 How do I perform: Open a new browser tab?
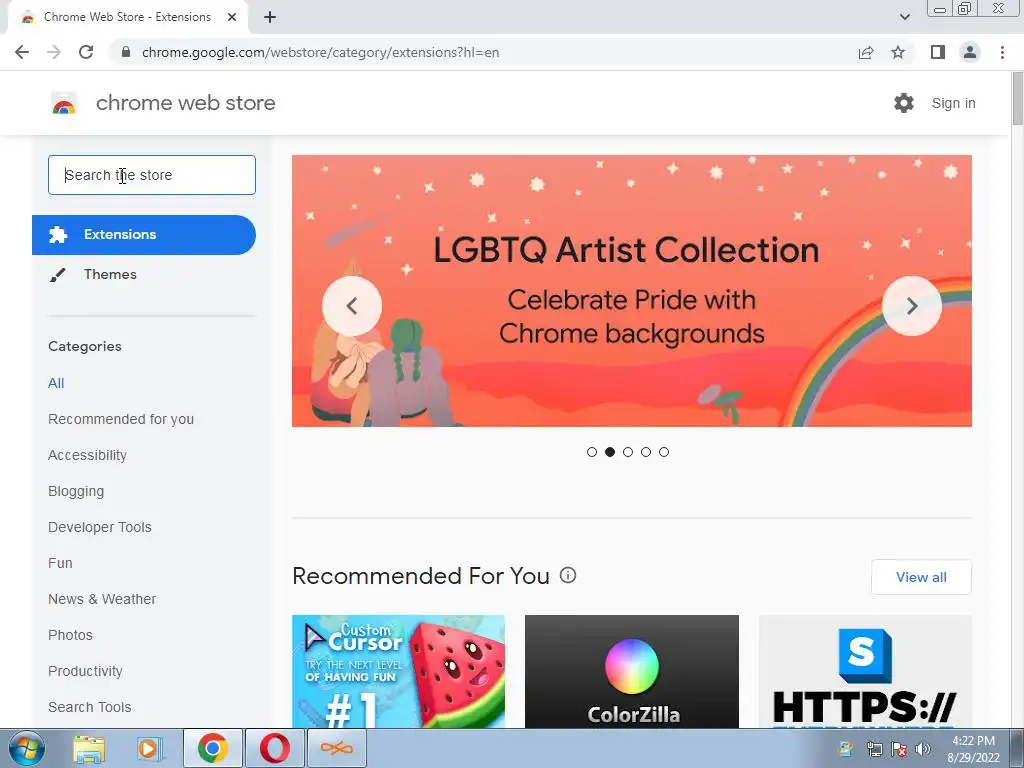(x=270, y=17)
